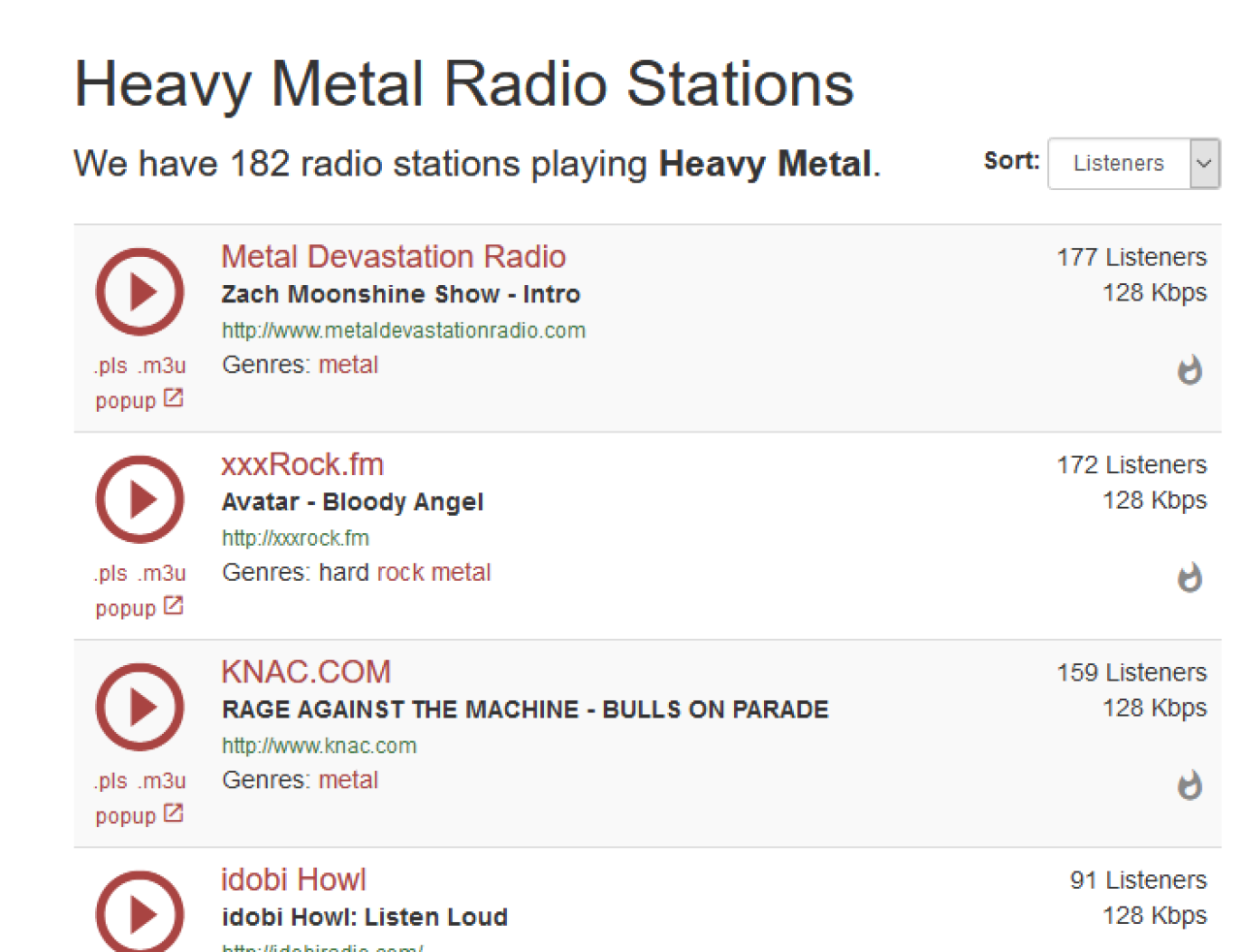Image resolution: width=1241 pixels, height=952 pixels.
Task: Open the Metal Devastation Radio title link
Action: [x=393, y=257]
